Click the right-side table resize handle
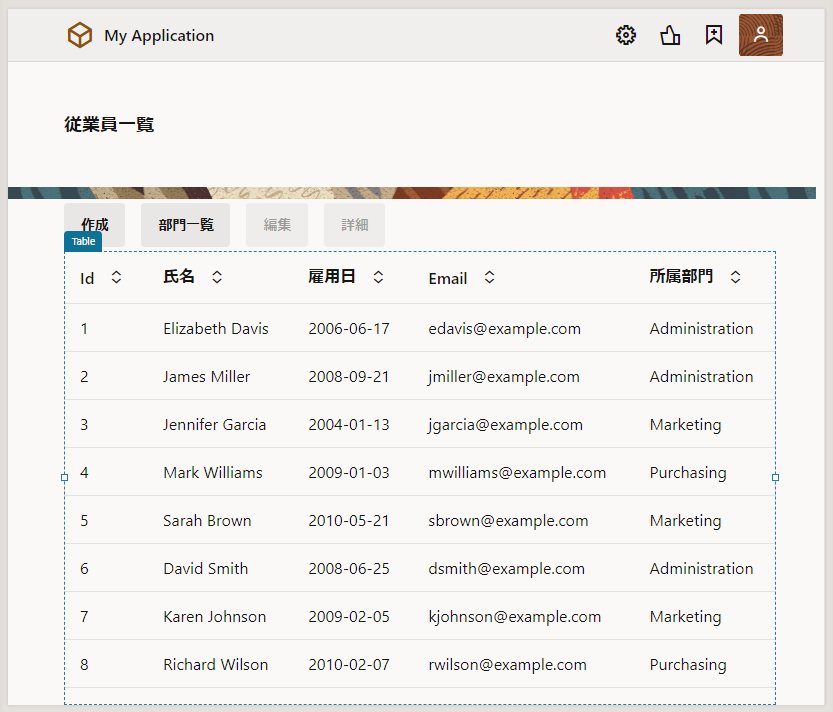The width and height of the screenshot is (833, 712). 775,478
